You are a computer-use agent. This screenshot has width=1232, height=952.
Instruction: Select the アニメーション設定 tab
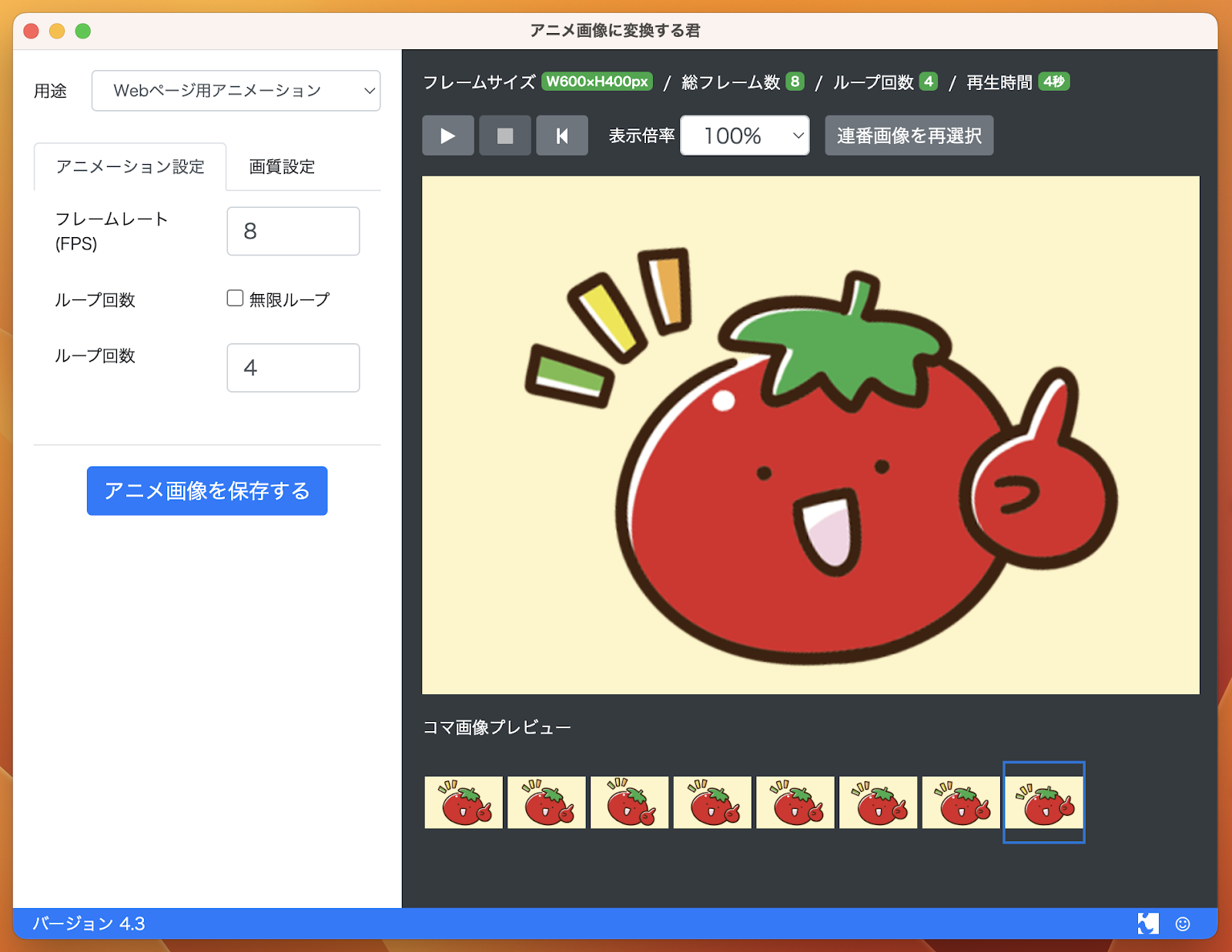(x=130, y=167)
